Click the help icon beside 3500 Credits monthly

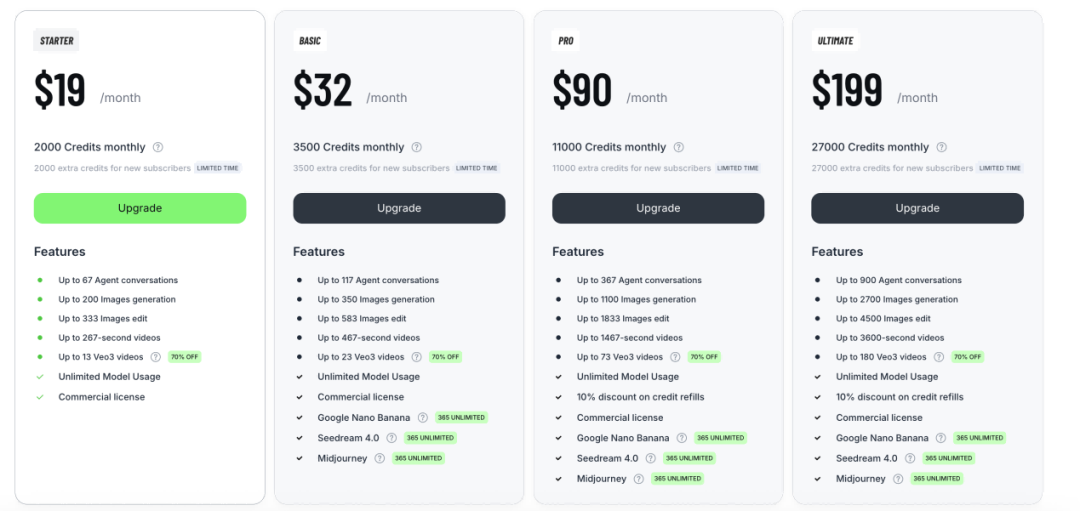417,147
